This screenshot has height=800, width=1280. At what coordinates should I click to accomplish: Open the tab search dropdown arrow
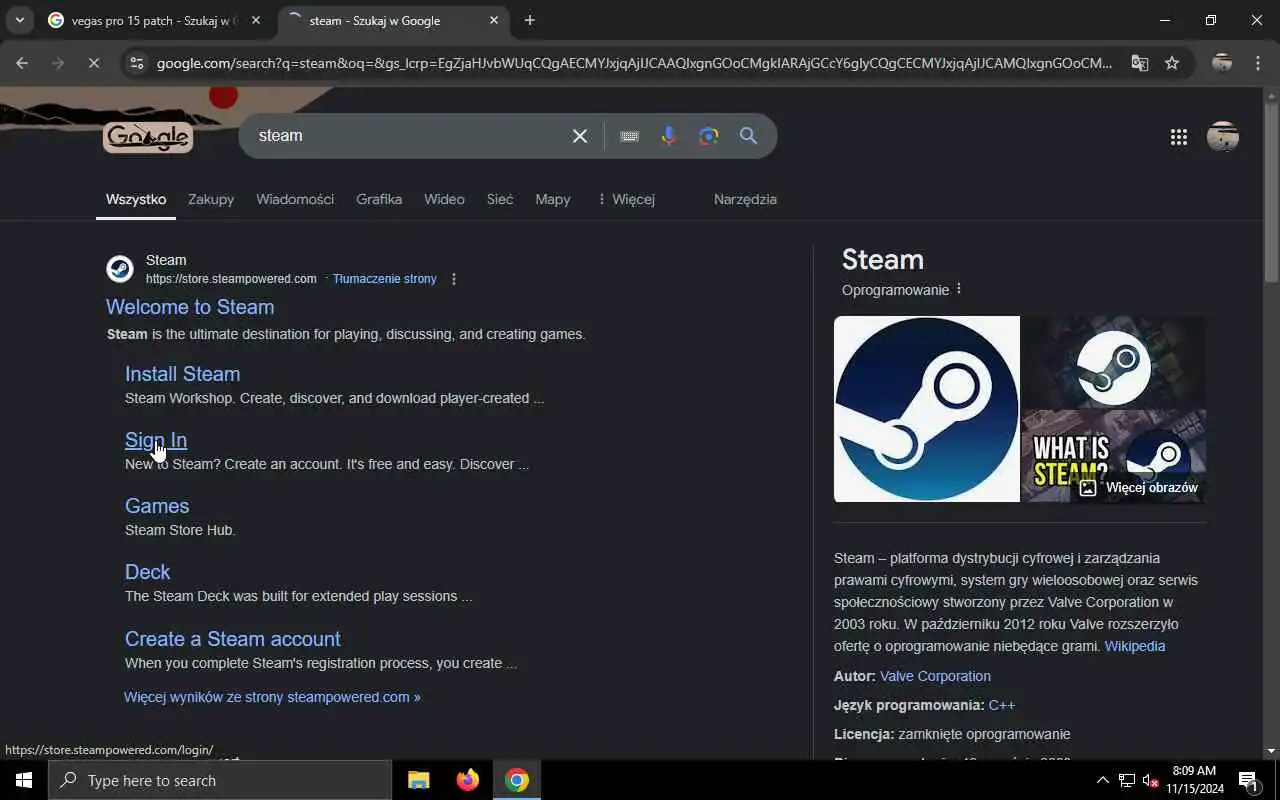tap(19, 20)
